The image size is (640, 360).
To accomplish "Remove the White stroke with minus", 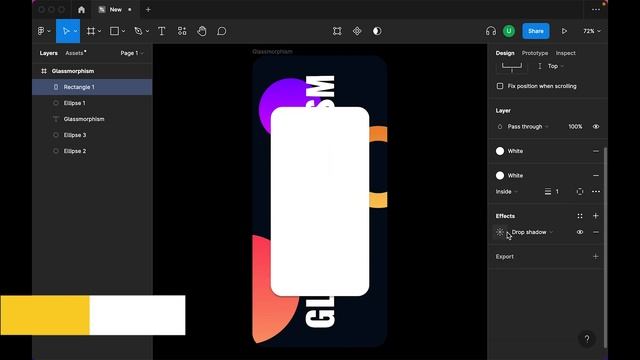I will tap(596, 176).
